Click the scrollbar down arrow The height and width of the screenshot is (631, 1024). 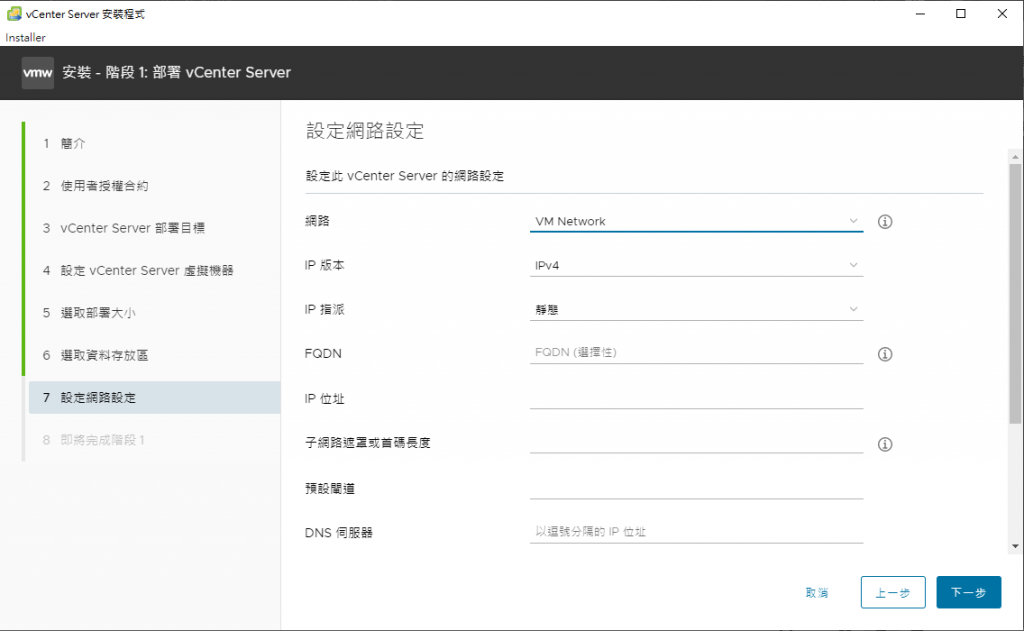point(1015,546)
